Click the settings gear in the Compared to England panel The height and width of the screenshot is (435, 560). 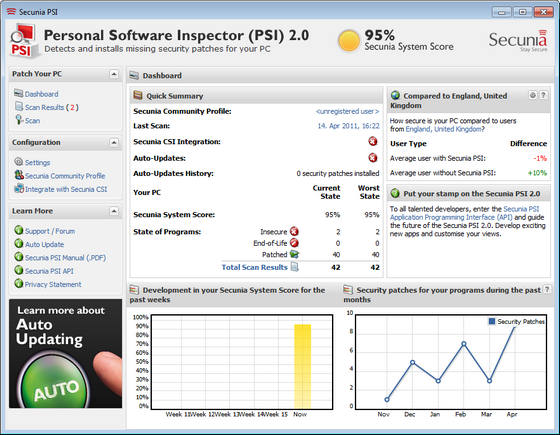coord(532,95)
